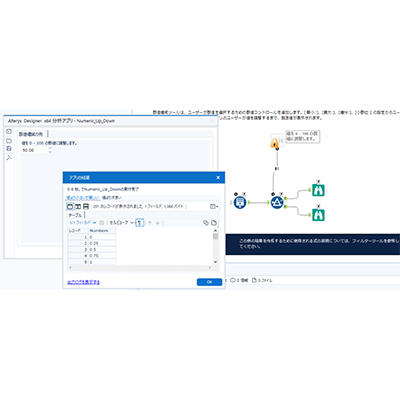
Task: Choose the side-by-side results view icon
Action: pyautogui.click(x=78, y=207)
